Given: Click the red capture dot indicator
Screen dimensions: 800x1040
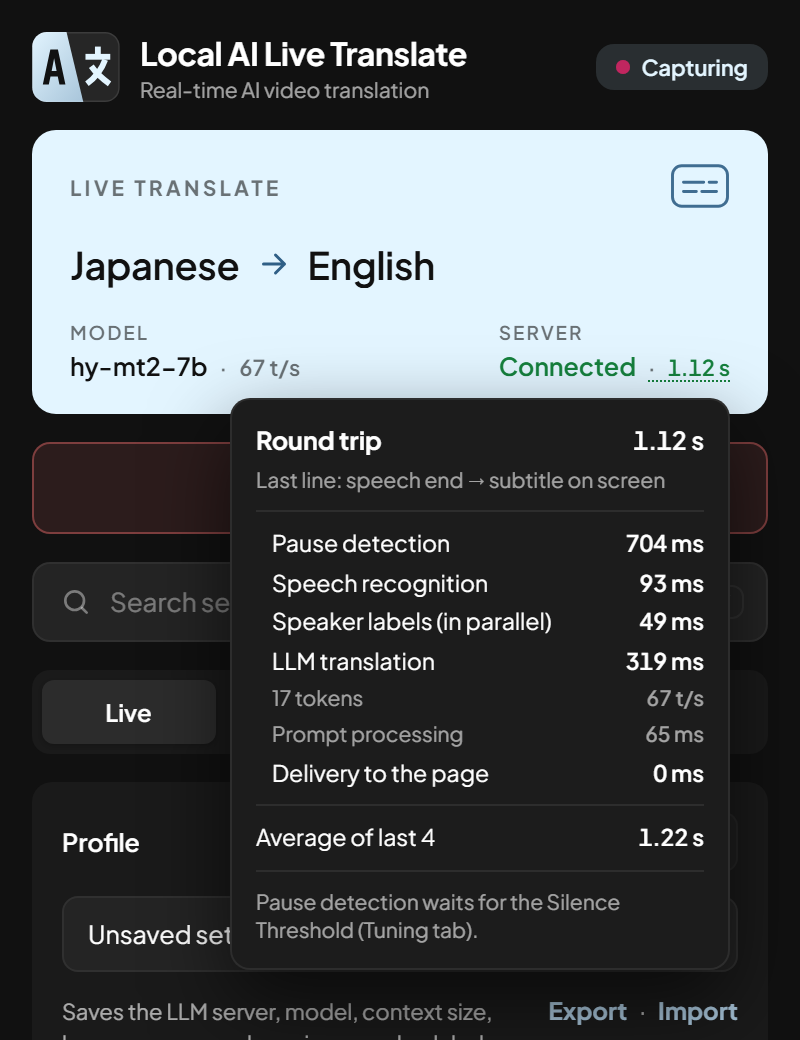Looking at the screenshot, I should coord(622,67).
